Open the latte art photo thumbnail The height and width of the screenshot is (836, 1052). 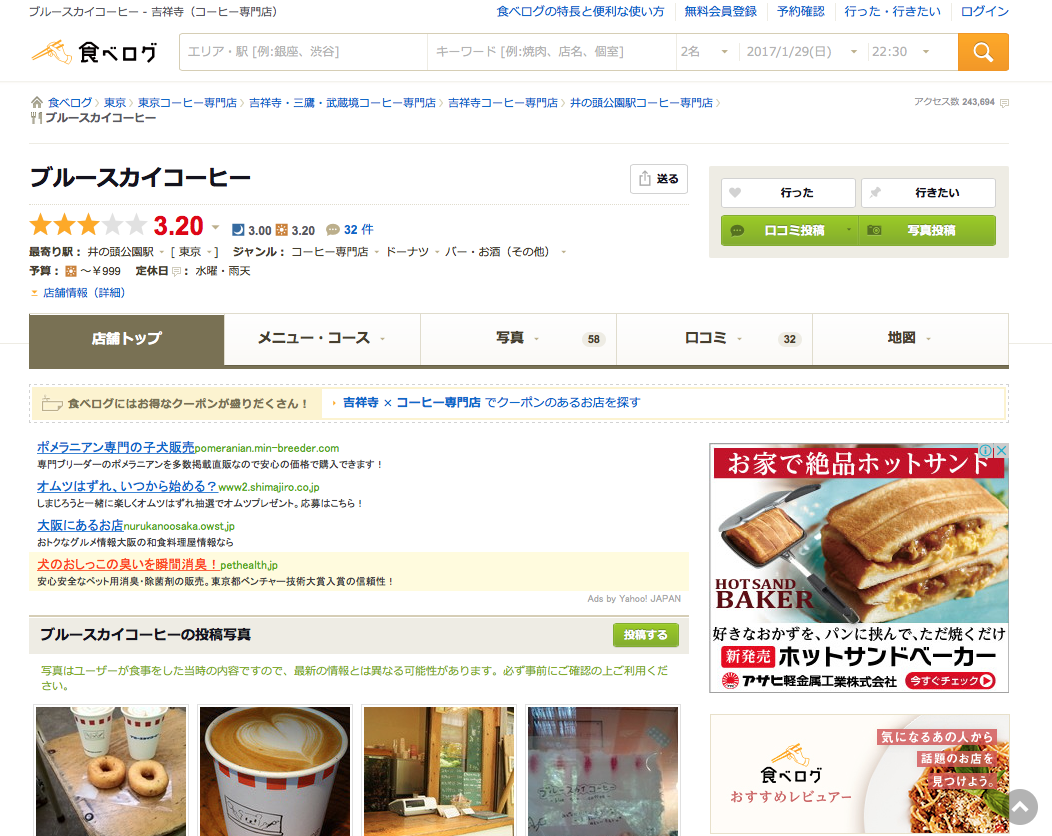[x=275, y=771]
